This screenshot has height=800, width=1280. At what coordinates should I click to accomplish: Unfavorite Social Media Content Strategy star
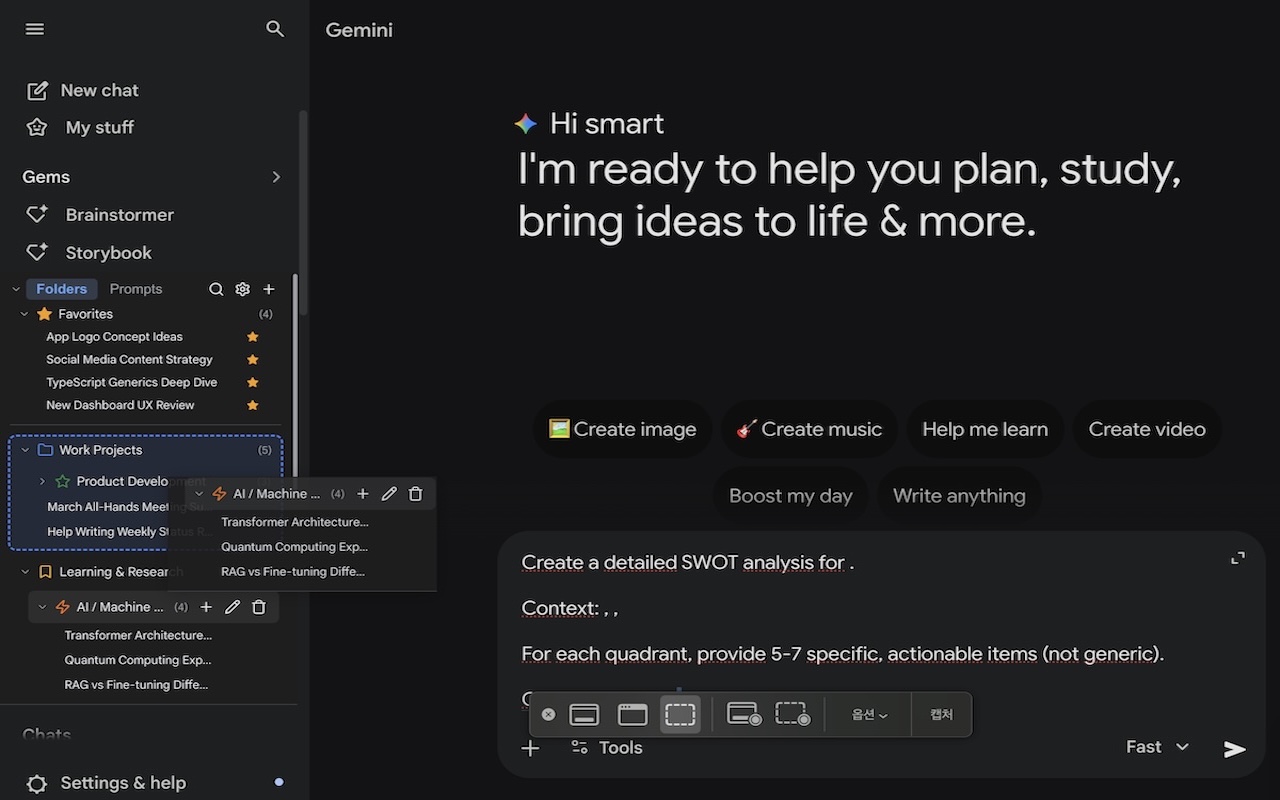[253, 360]
